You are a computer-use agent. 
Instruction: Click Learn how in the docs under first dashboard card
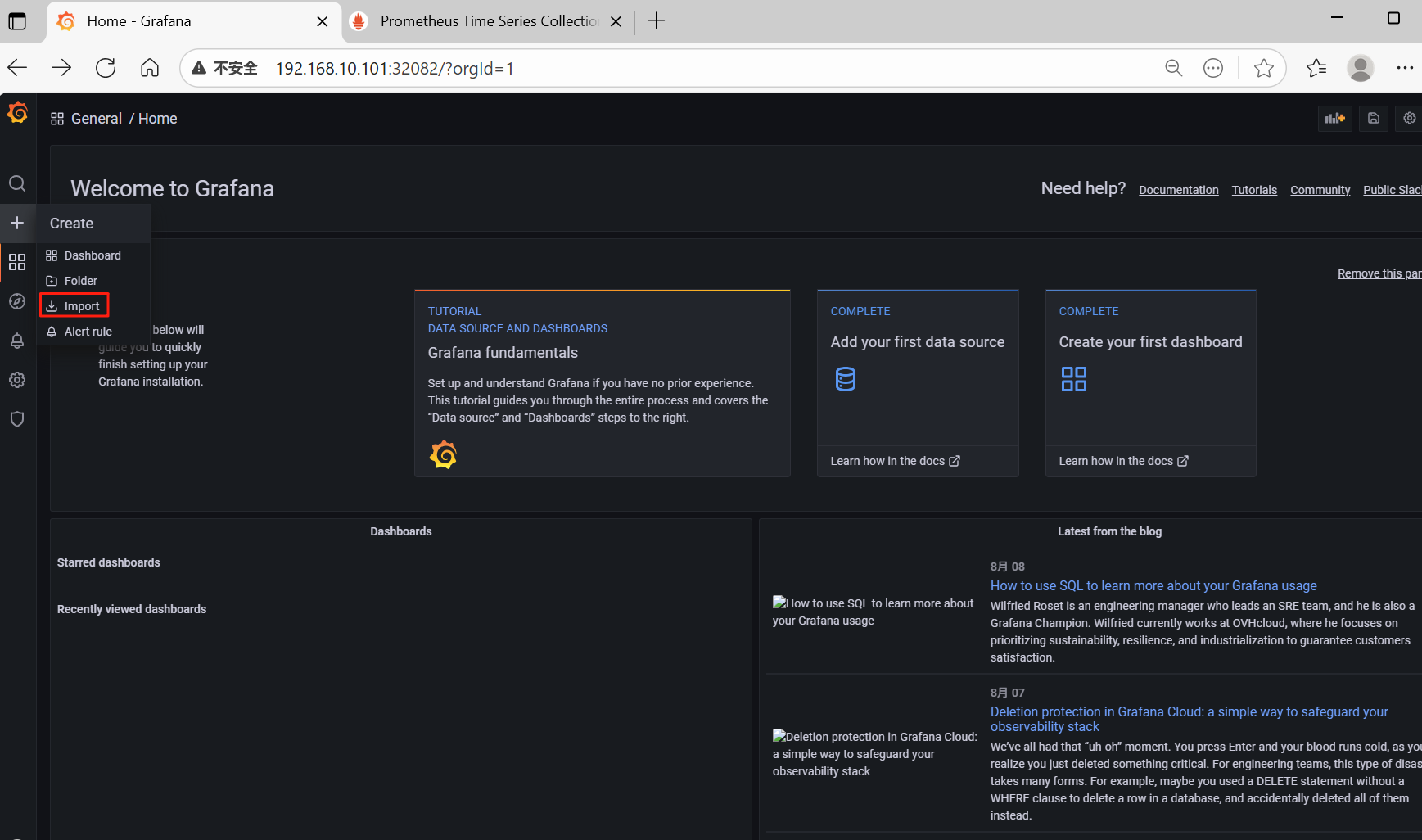pos(1123,461)
